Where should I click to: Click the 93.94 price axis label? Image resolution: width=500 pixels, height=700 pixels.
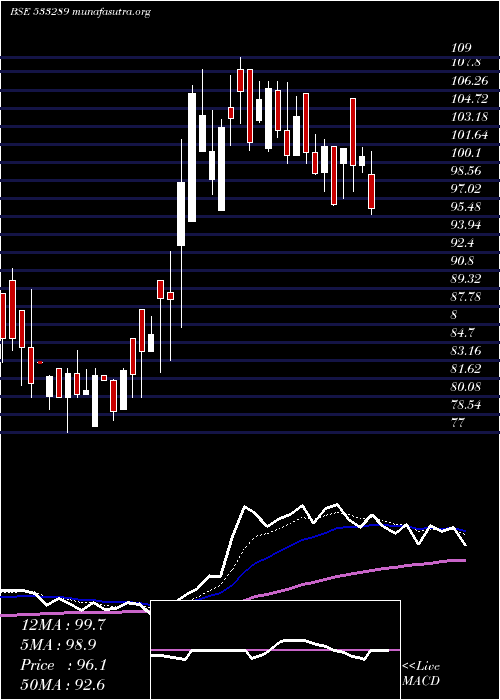point(466,225)
